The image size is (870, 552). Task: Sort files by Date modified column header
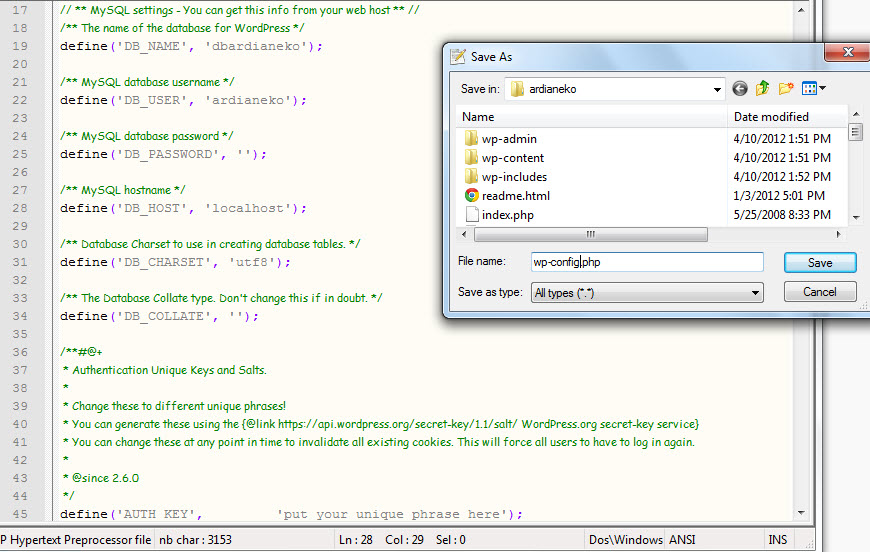pyautogui.click(x=787, y=117)
